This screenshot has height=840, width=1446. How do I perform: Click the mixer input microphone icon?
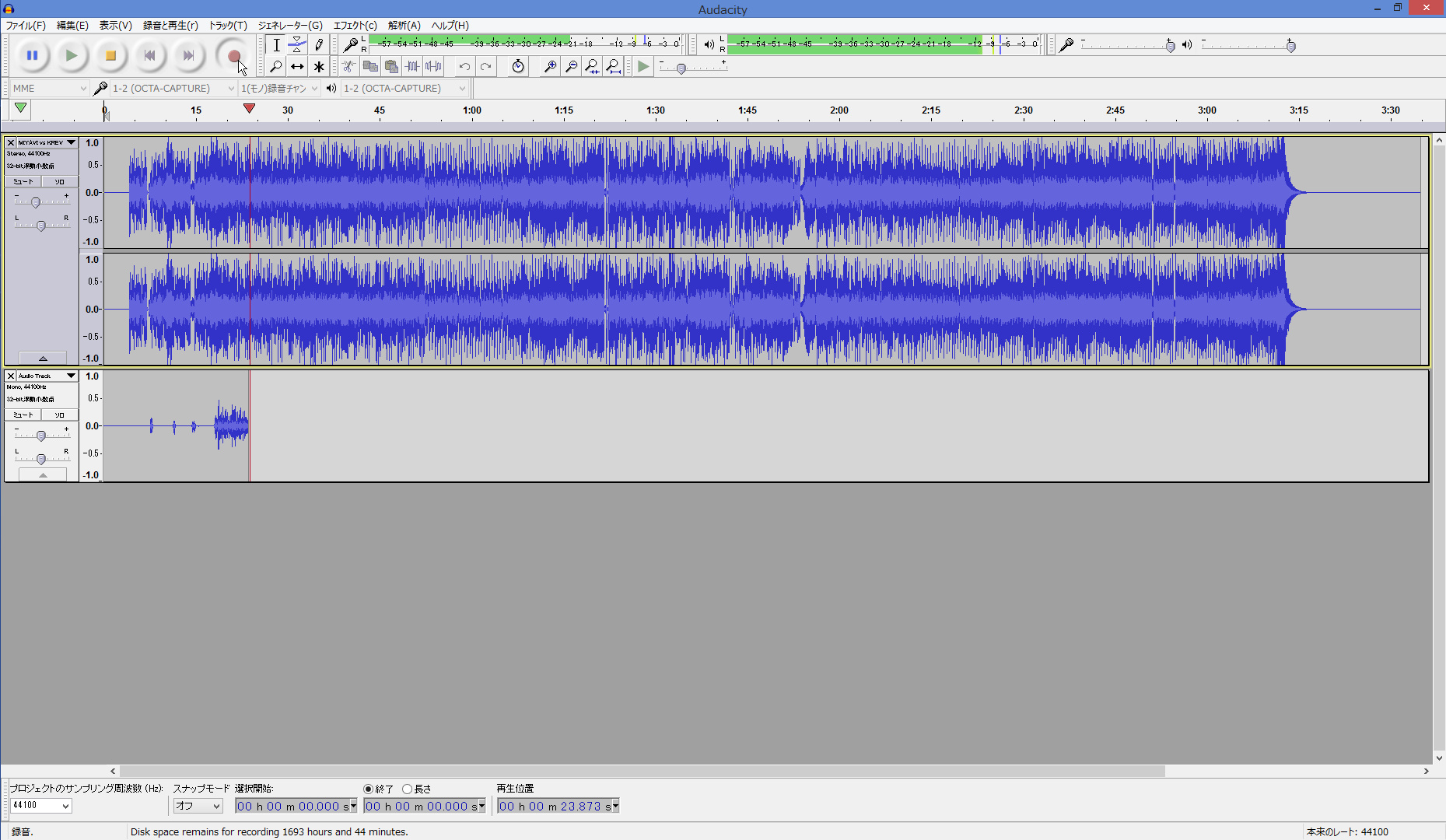[x=1066, y=45]
